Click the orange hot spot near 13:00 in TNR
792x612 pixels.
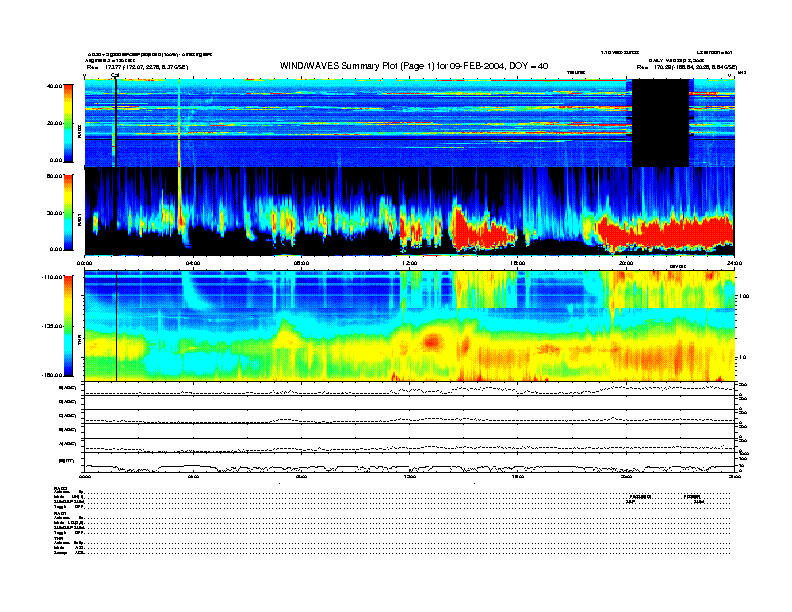click(432, 341)
